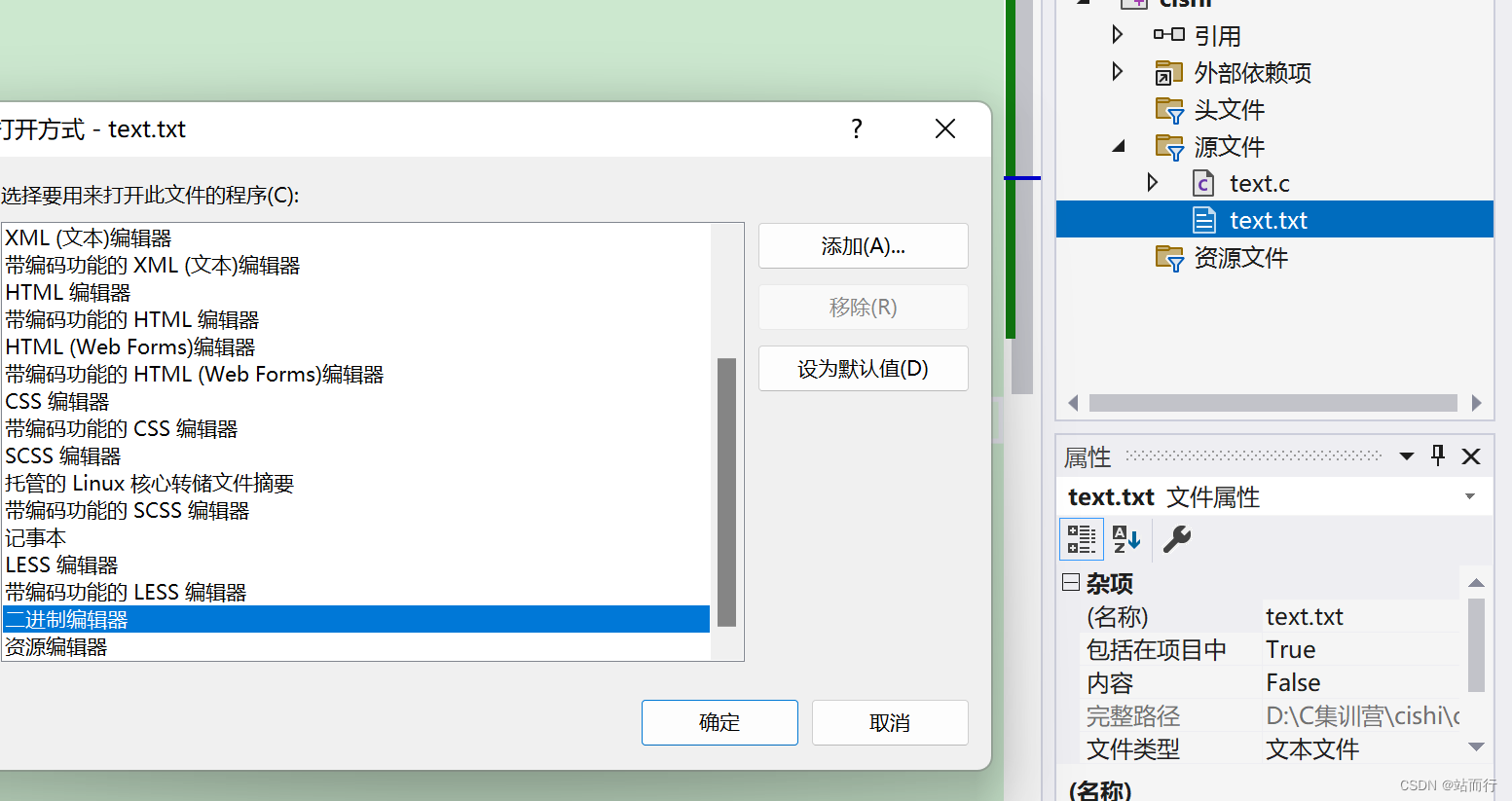Open the Properties panel window position dropdown

1406,455
